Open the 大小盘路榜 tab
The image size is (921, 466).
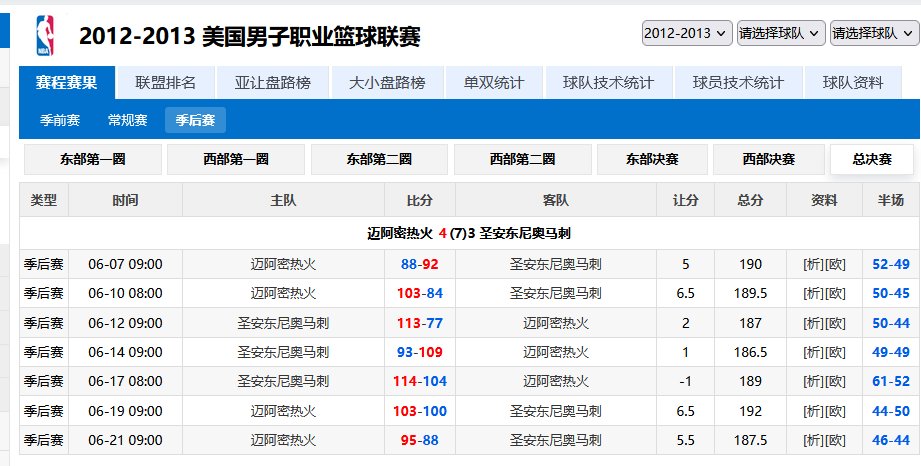[x=387, y=82]
